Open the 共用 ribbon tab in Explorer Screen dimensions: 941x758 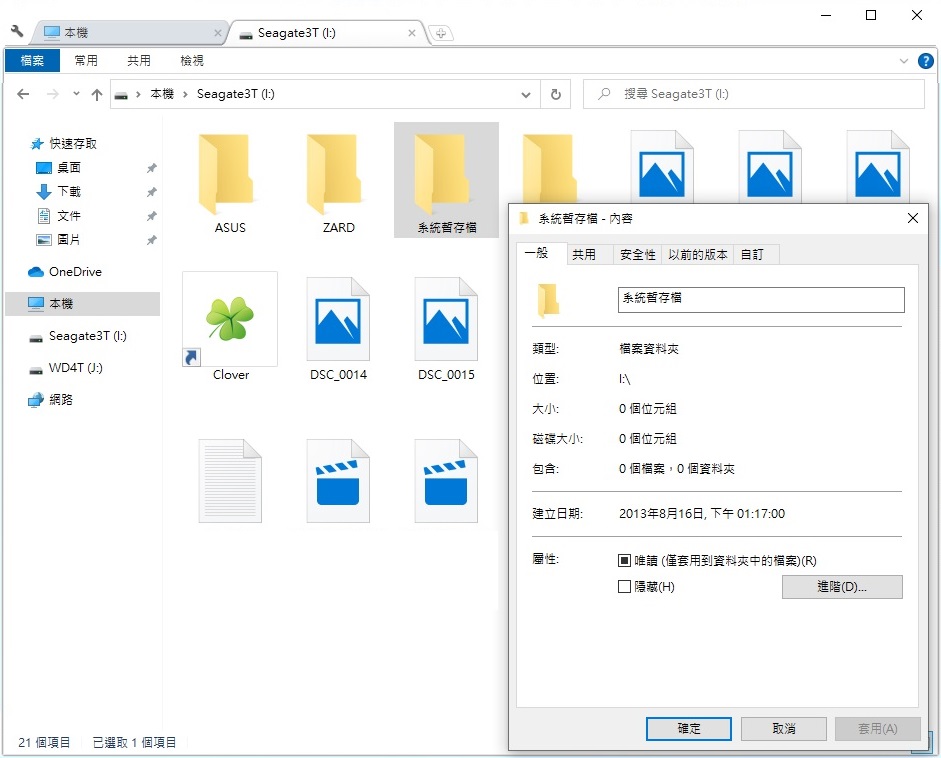click(x=139, y=61)
